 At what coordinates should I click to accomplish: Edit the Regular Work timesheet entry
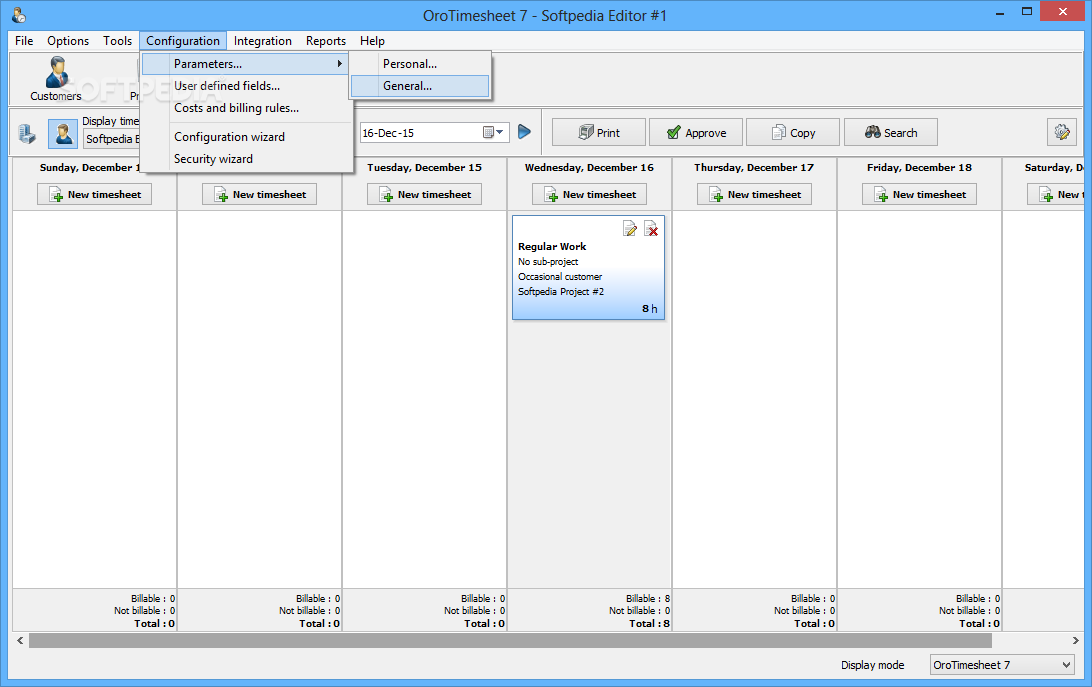pyautogui.click(x=630, y=229)
